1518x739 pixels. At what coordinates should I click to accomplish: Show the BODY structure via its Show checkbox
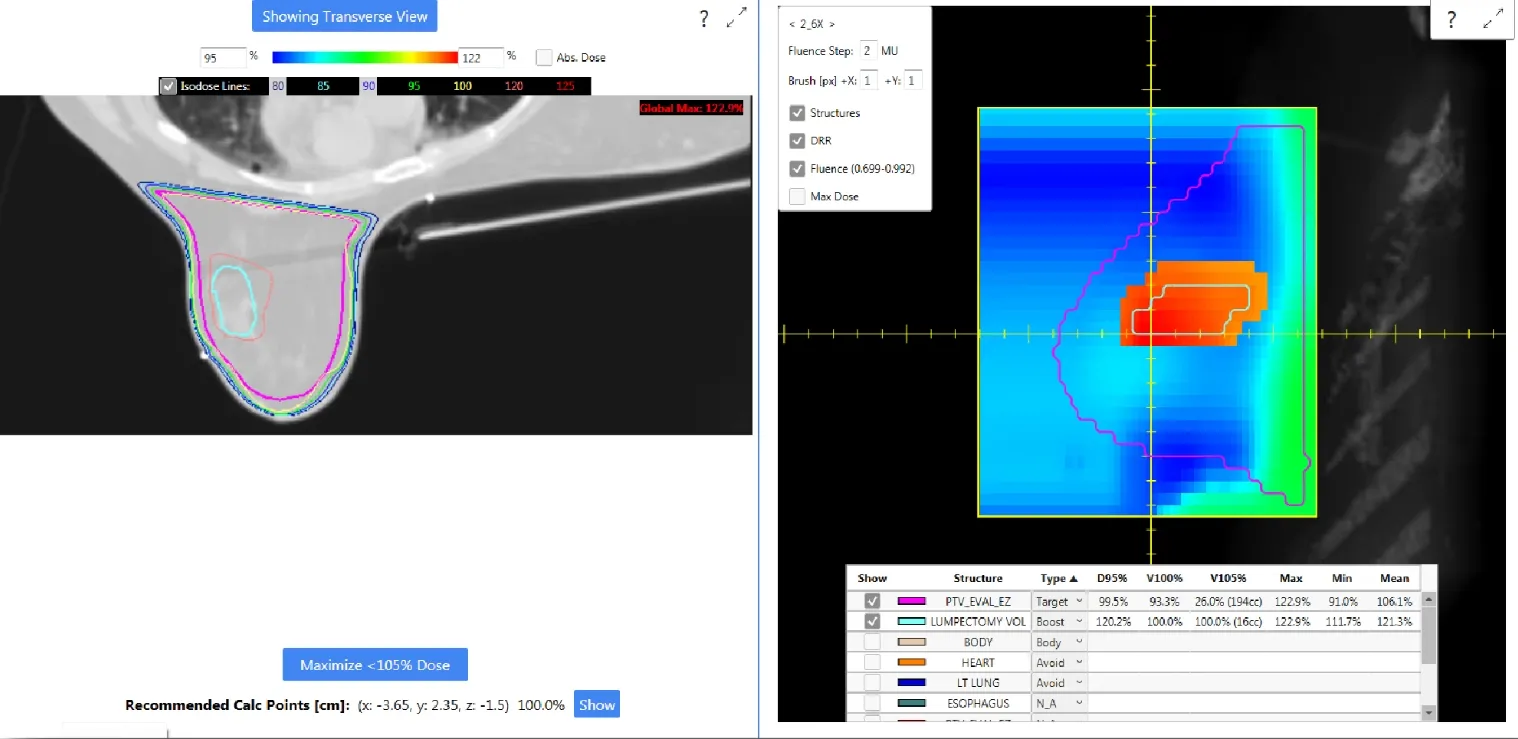click(871, 641)
